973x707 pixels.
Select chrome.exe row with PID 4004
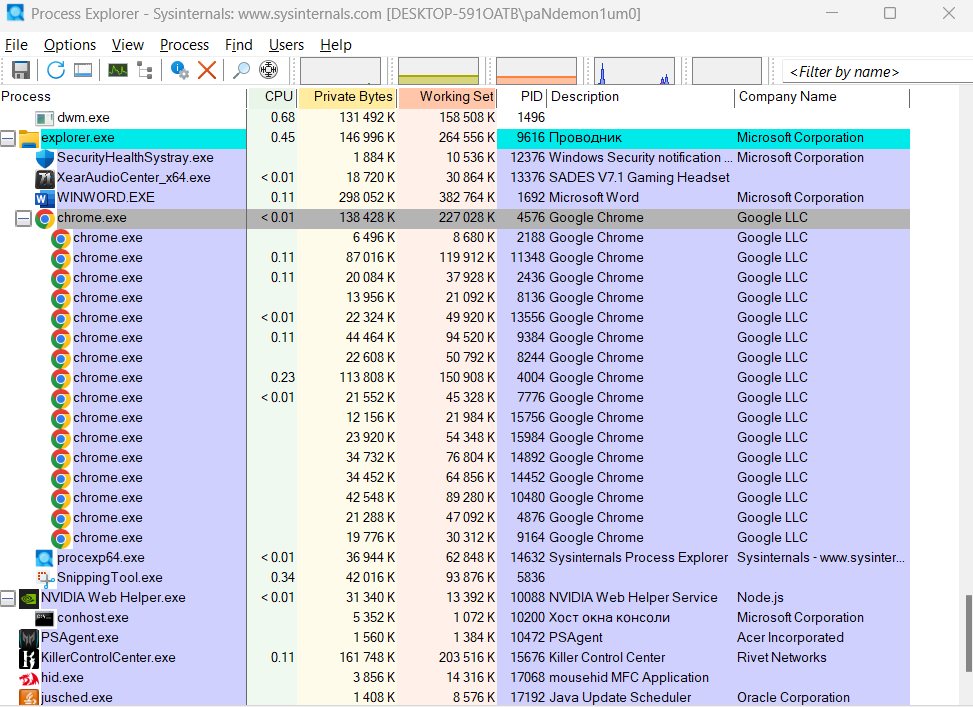[455, 378]
